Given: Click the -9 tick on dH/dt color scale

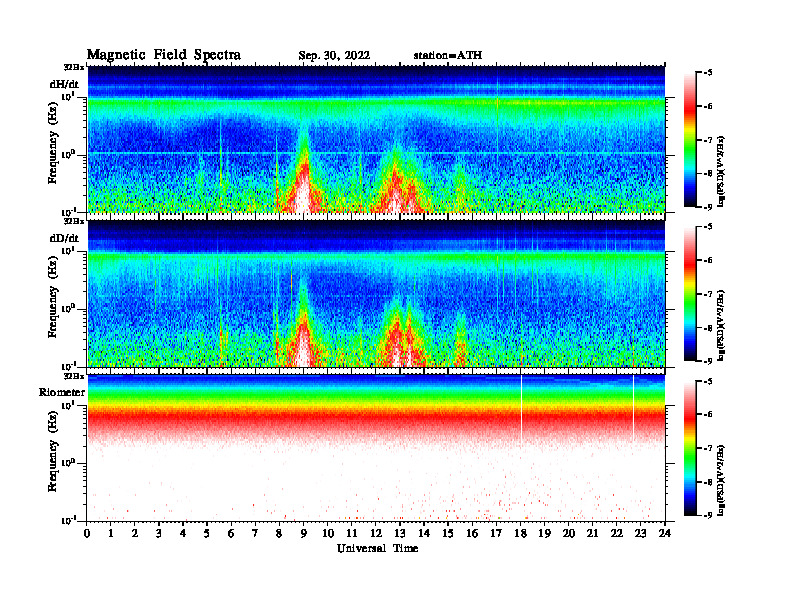Looking at the screenshot, I should coord(708,207).
